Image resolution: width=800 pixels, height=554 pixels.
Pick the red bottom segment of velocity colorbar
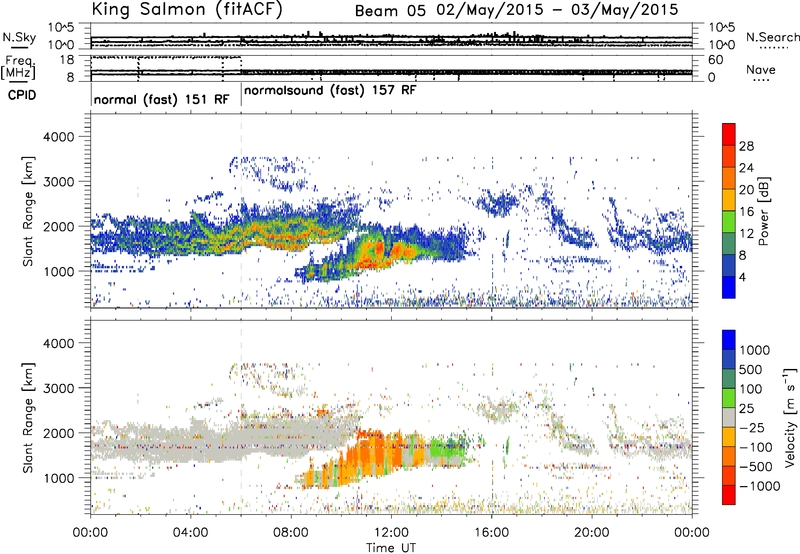pyautogui.click(x=729, y=495)
